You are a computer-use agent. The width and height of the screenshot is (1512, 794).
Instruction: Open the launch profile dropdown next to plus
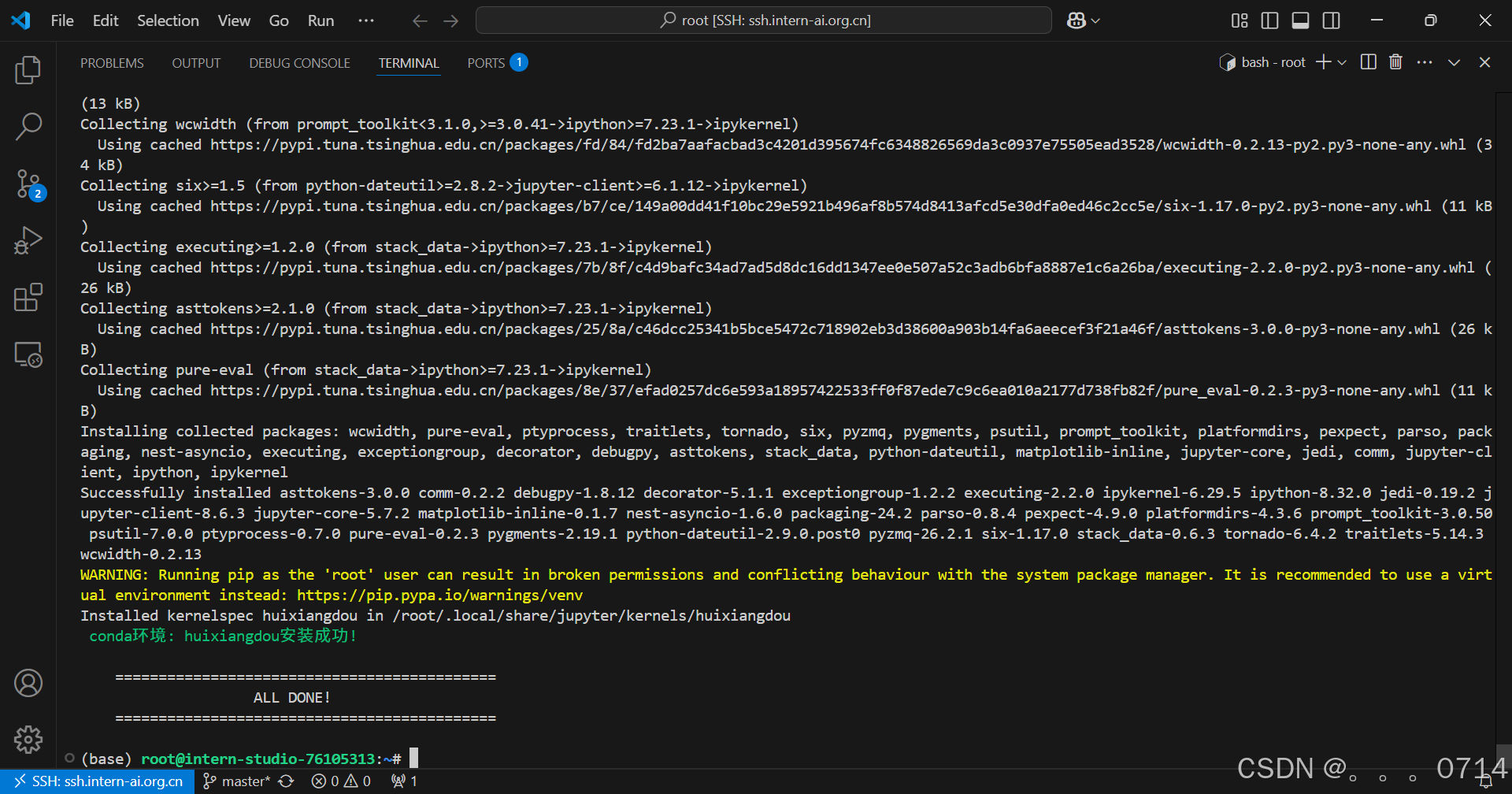click(1342, 62)
